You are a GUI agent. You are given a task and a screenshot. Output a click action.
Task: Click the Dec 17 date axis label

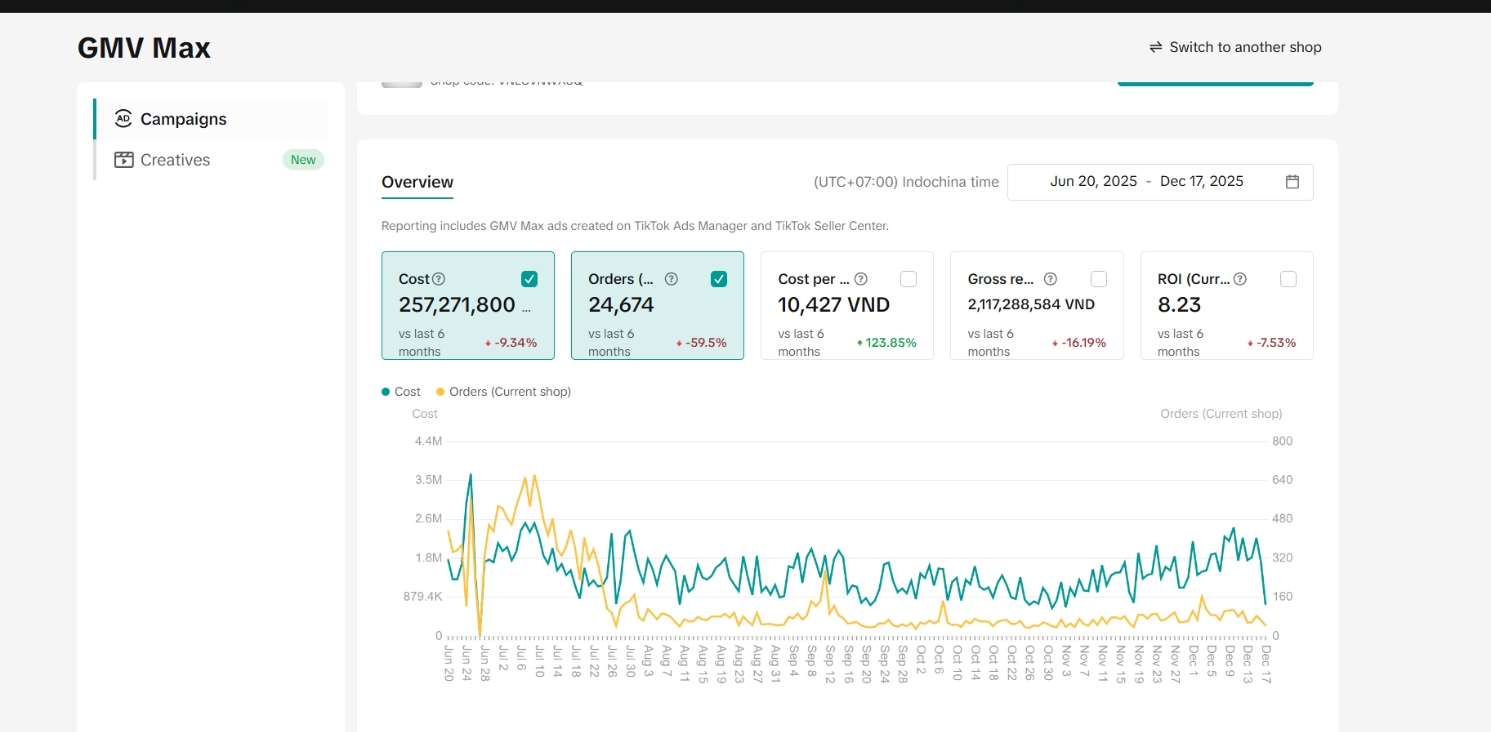1266,663
